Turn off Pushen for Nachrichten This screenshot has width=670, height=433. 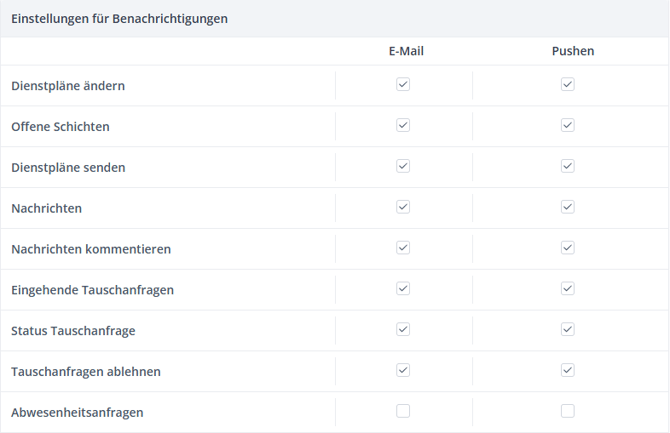(567, 207)
